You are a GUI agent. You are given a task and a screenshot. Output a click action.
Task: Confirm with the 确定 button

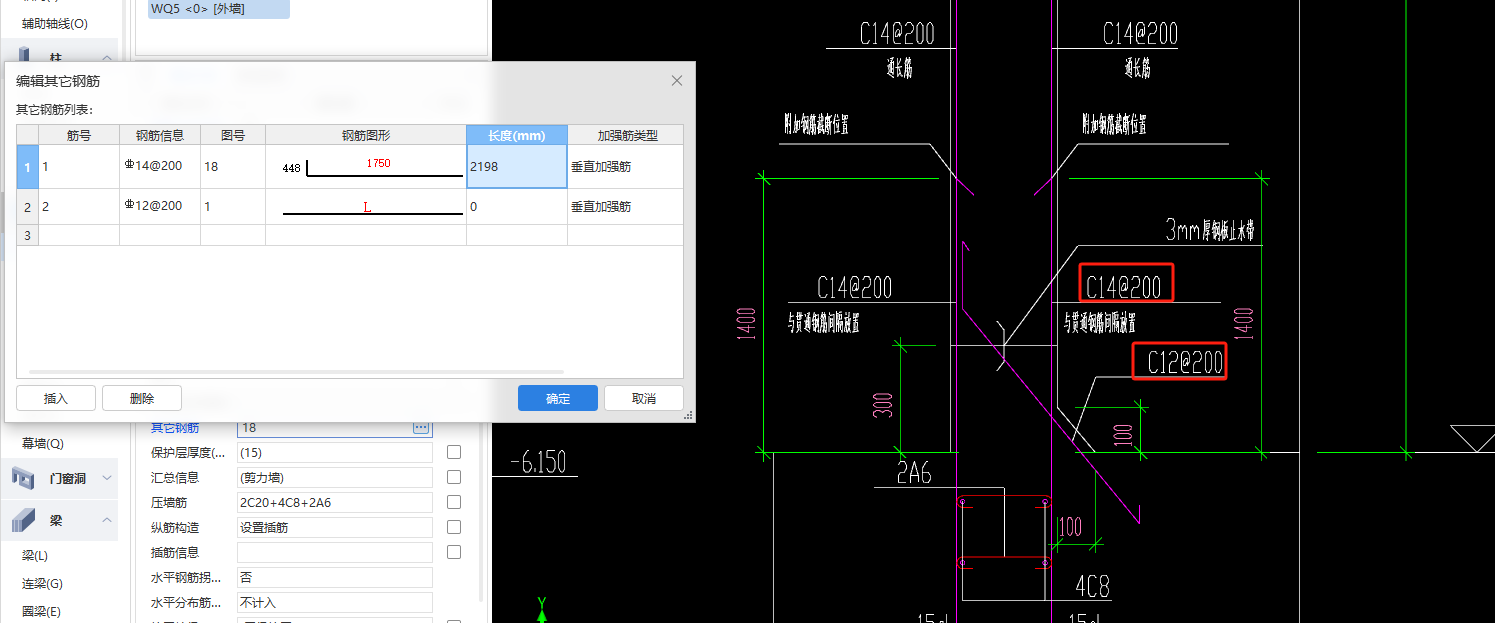(558, 398)
